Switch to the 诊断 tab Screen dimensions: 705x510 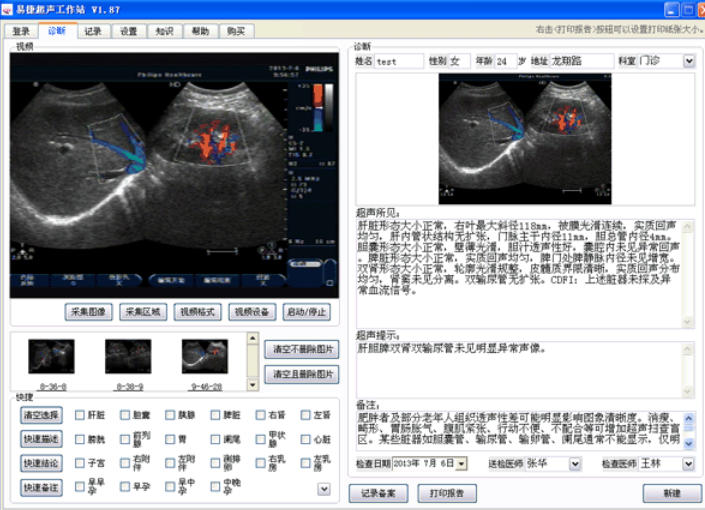coord(57,31)
